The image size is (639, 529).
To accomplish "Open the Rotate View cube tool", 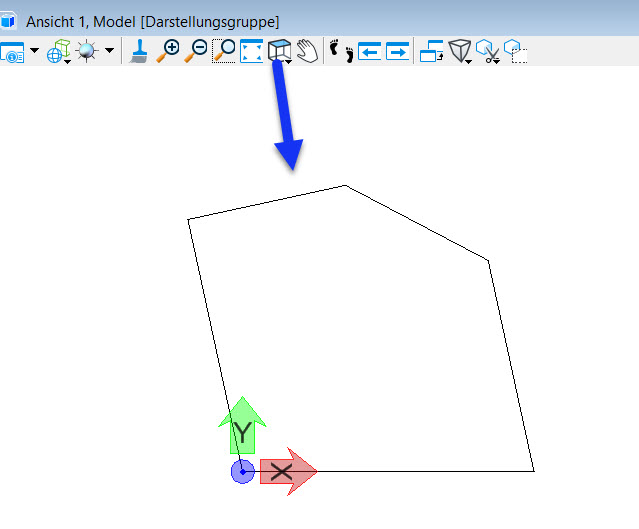I will 280,51.
